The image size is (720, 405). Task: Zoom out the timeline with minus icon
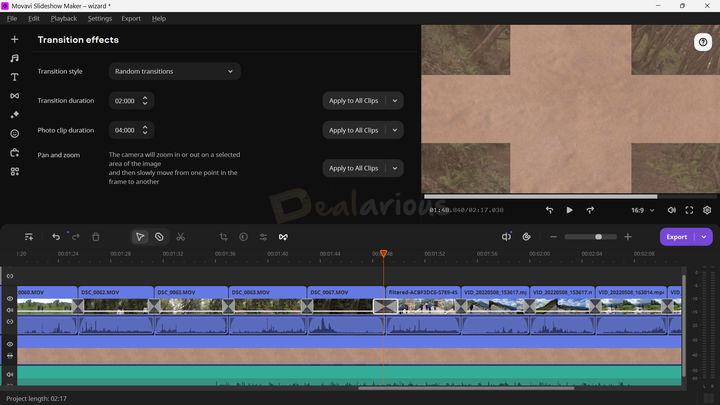pyautogui.click(x=553, y=237)
